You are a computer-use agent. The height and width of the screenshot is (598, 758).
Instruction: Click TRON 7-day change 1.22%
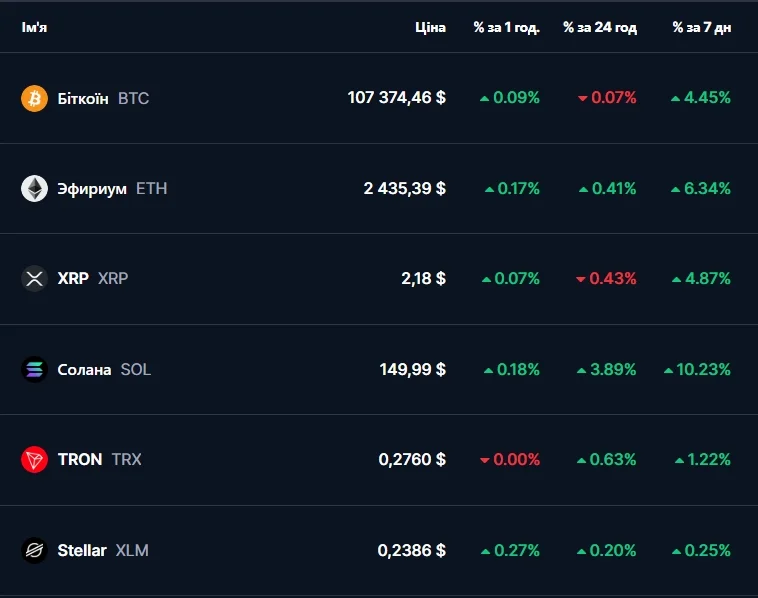pos(702,459)
